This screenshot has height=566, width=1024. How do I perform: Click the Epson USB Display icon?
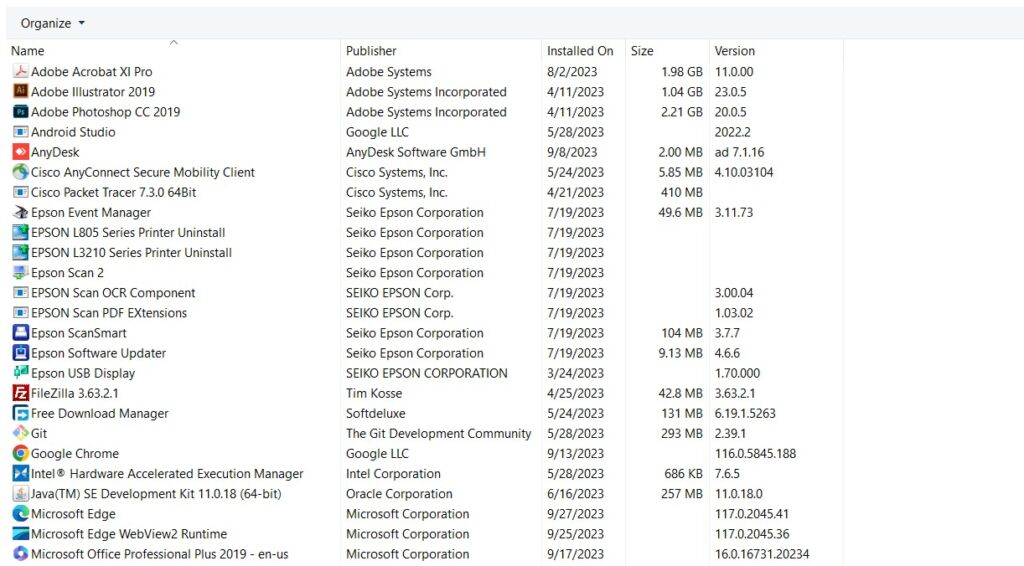[21, 373]
